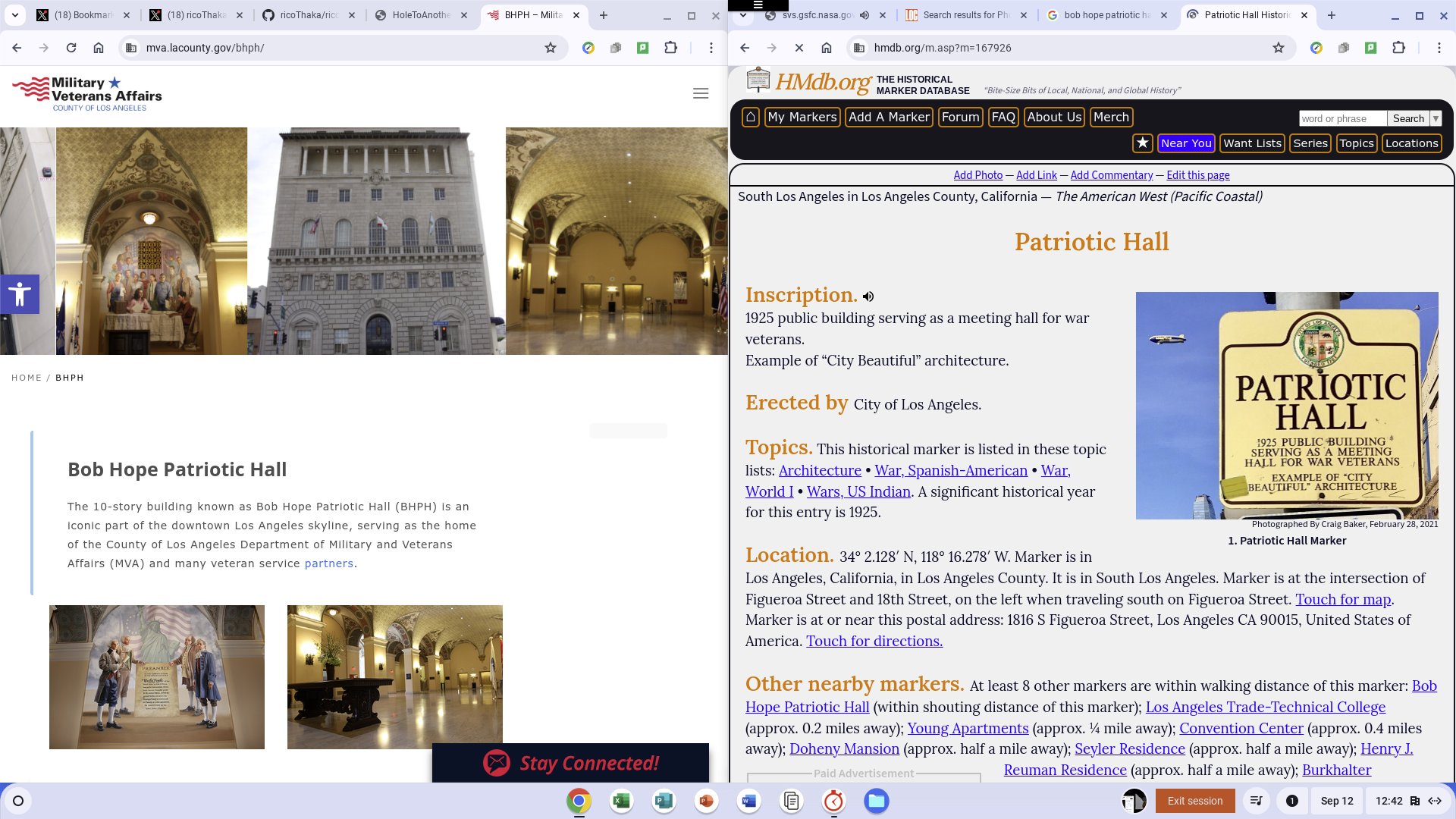Screen dimensions: 1456x819
Task: Open the timer app on the shelf
Action: (x=833, y=801)
